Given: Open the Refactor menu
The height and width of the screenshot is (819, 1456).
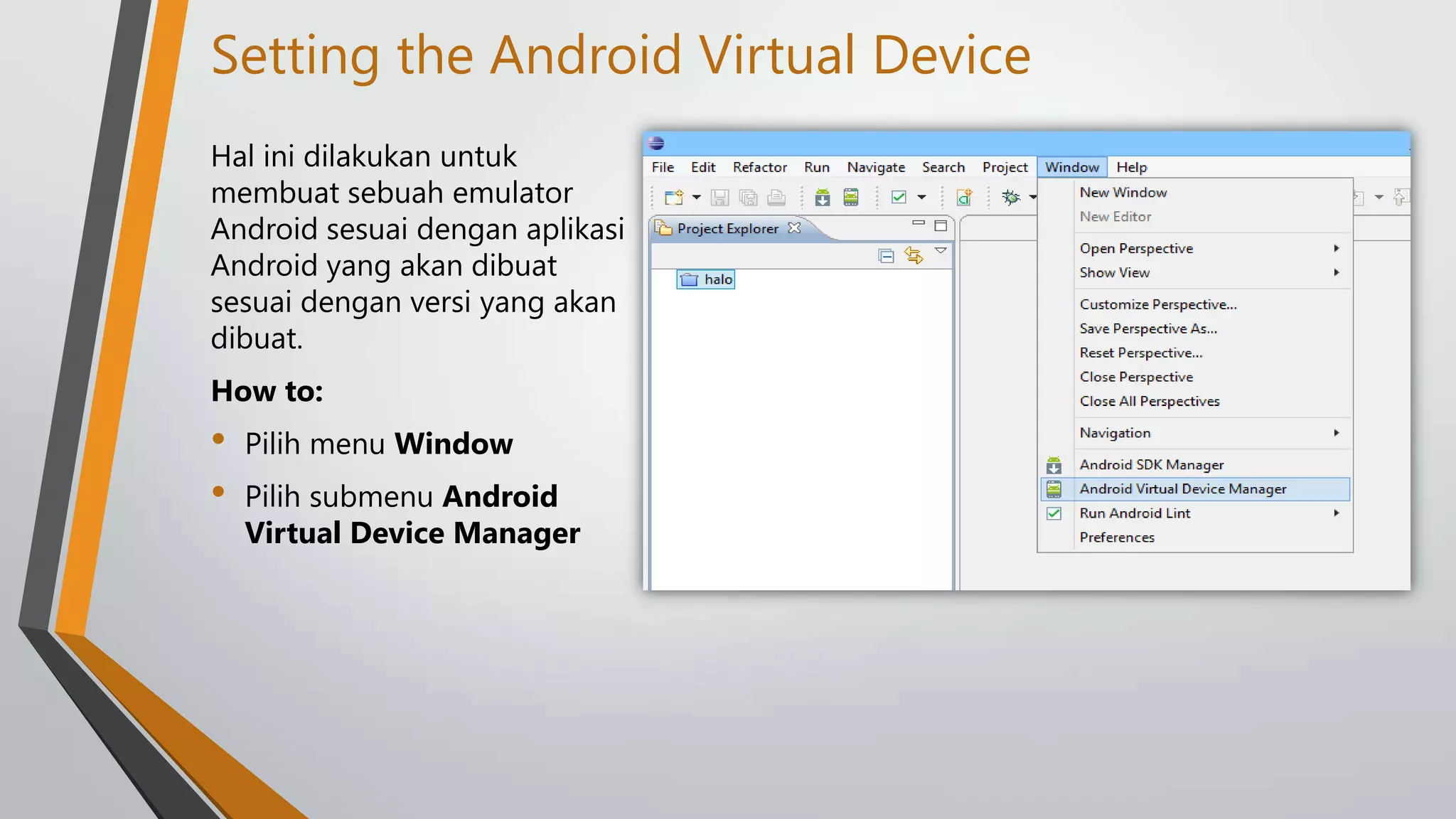Looking at the screenshot, I should (x=760, y=167).
